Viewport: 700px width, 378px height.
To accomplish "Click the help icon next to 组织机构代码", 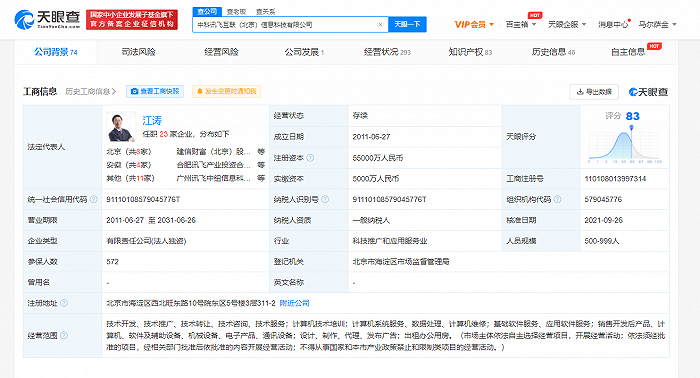I will coord(558,199).
